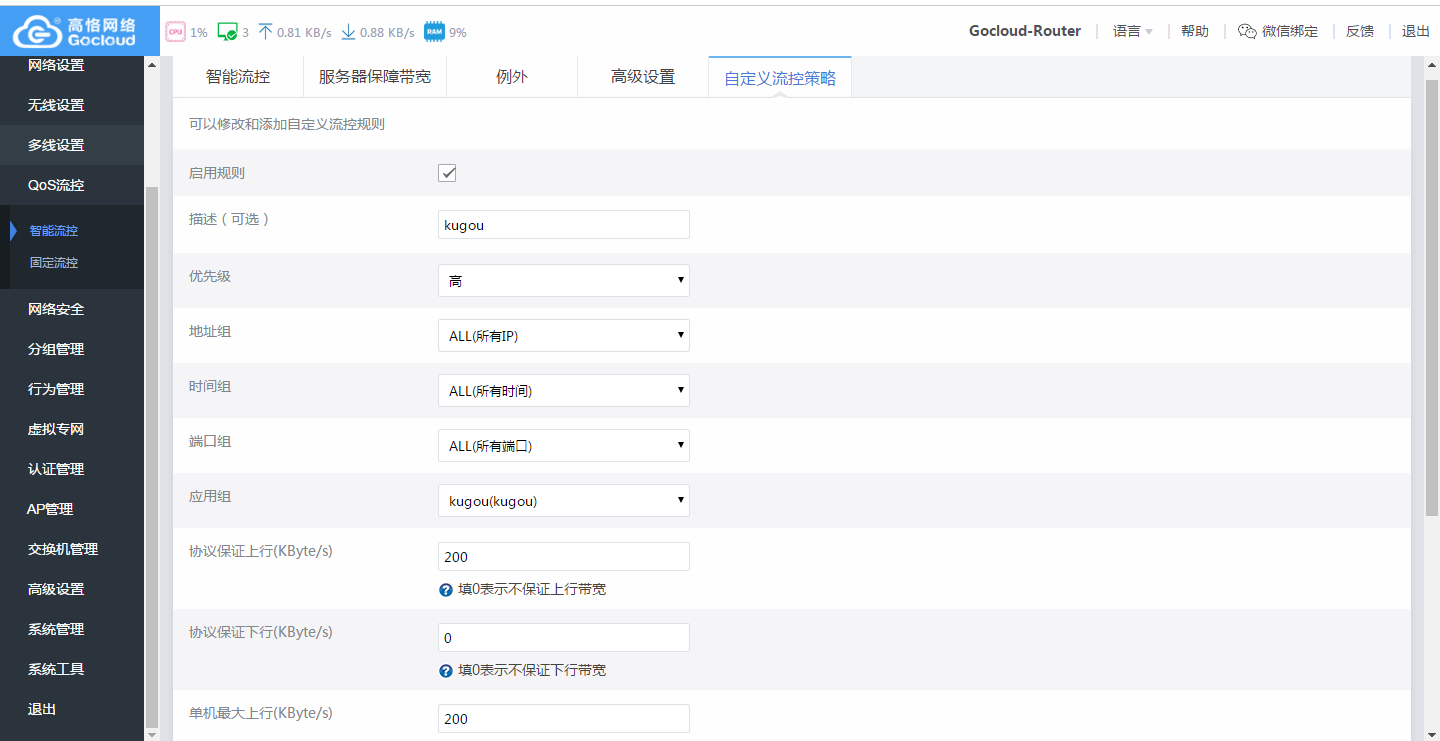Focus the 描述 field containing kugou
This screenshot has width=1440, height=741.
(x=564, y=225)
